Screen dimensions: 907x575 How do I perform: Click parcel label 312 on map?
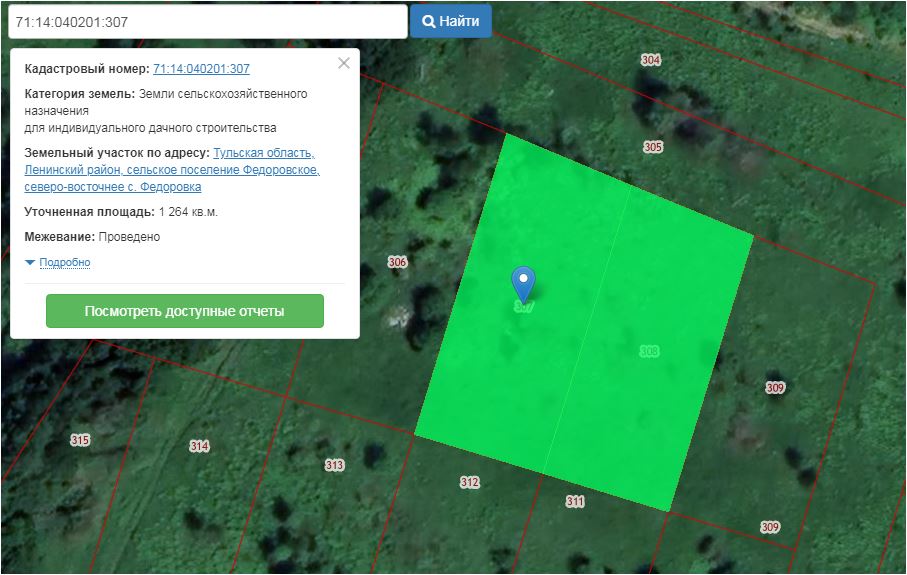point(469,482)
